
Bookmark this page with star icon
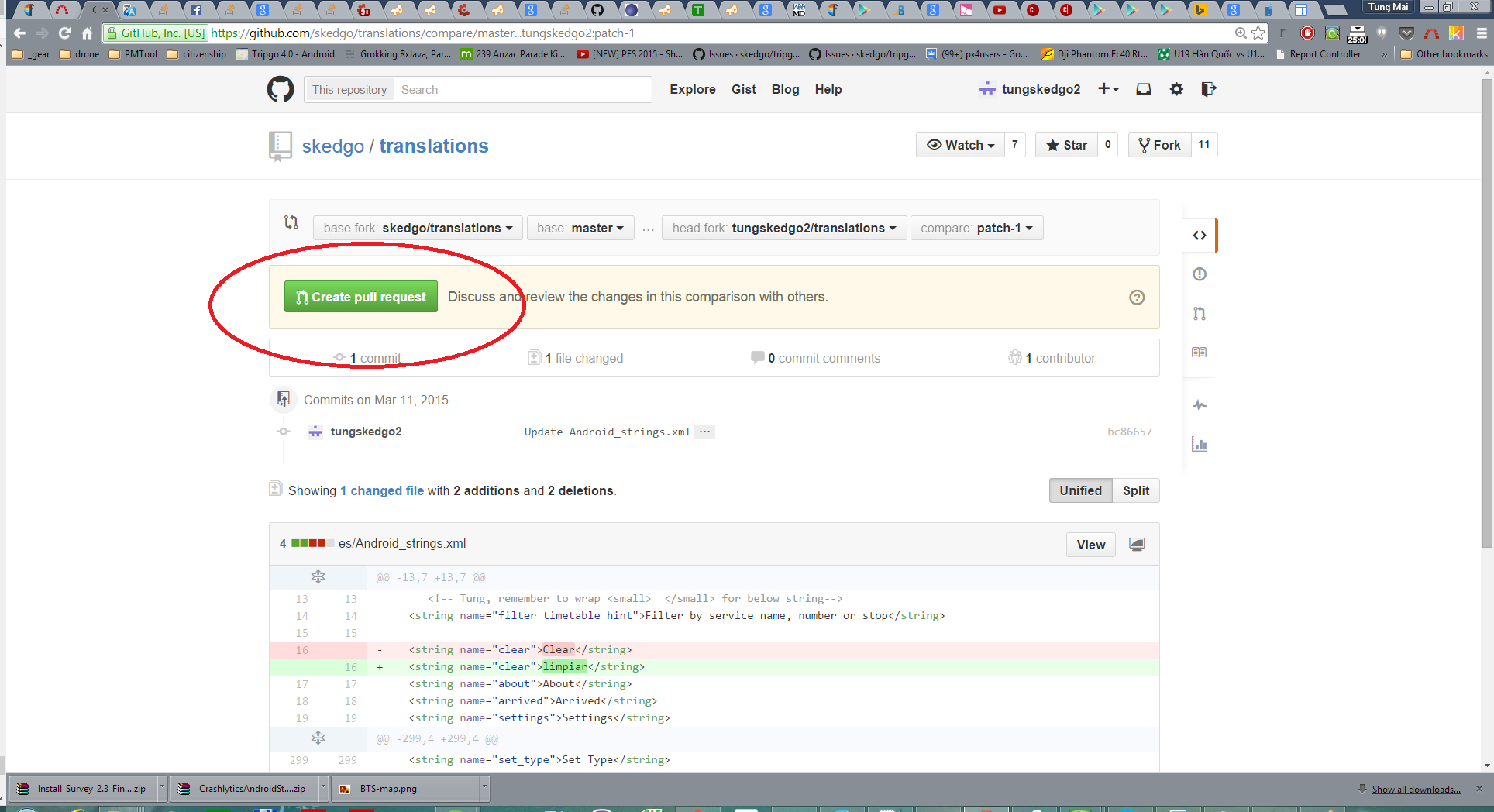point(1258,33)
